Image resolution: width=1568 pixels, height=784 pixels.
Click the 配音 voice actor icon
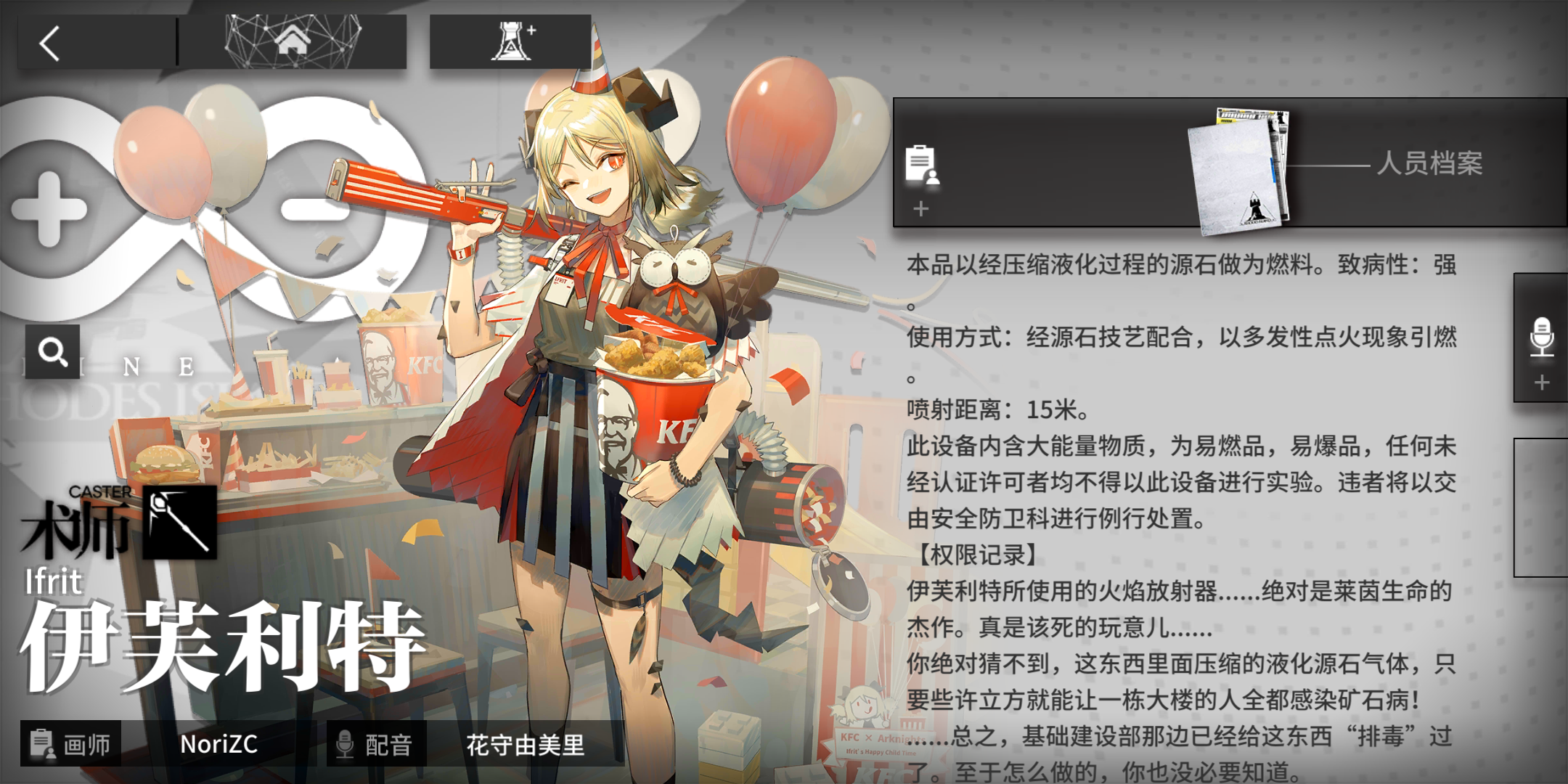(x=346, y=744)
